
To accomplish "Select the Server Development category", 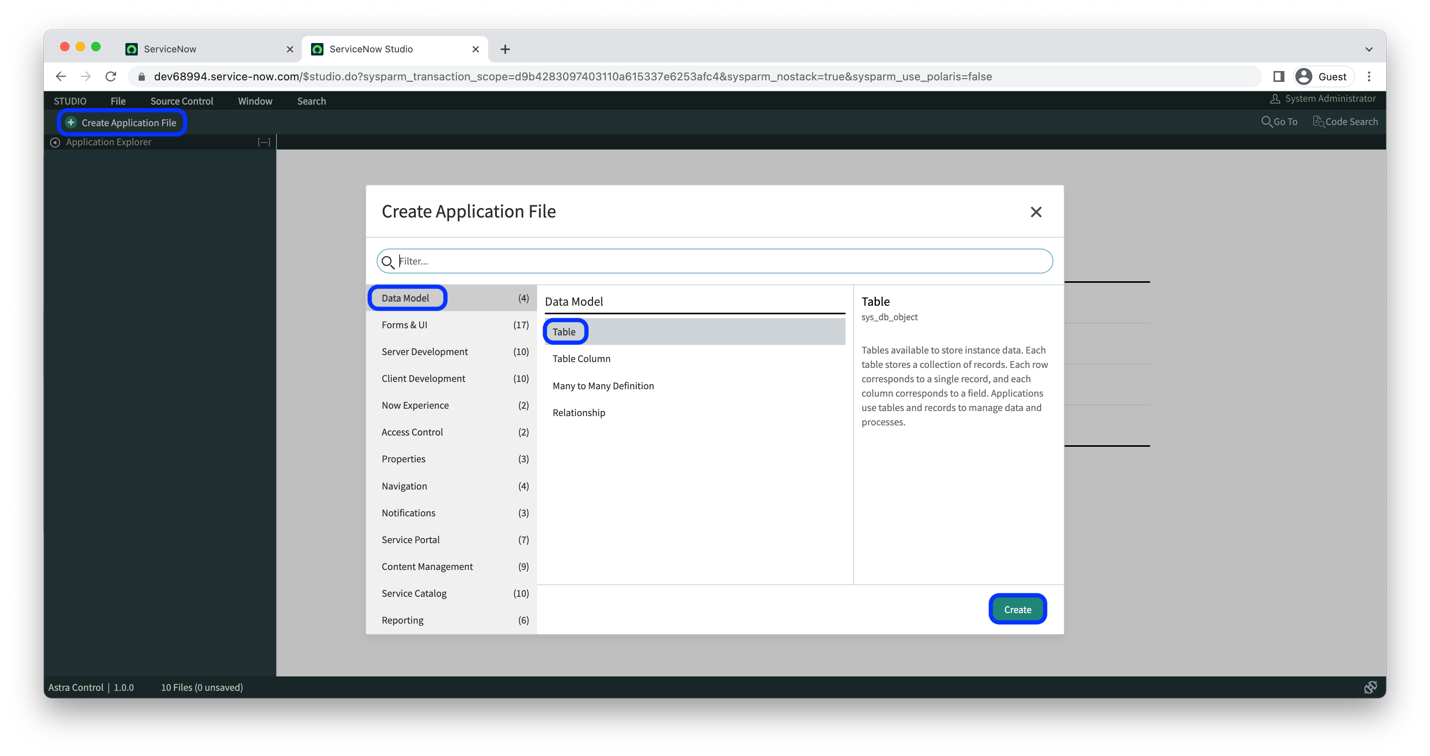I will click(452, 352).
